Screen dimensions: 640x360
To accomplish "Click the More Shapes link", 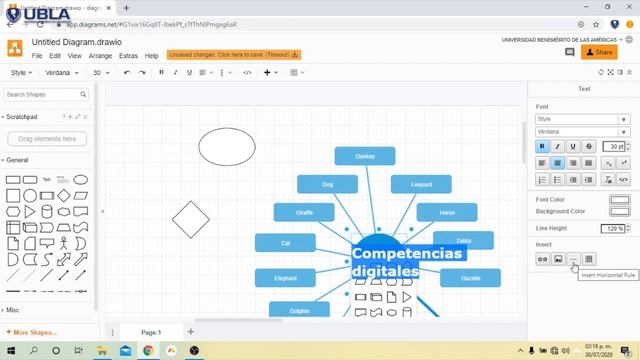I will [31, 332].
